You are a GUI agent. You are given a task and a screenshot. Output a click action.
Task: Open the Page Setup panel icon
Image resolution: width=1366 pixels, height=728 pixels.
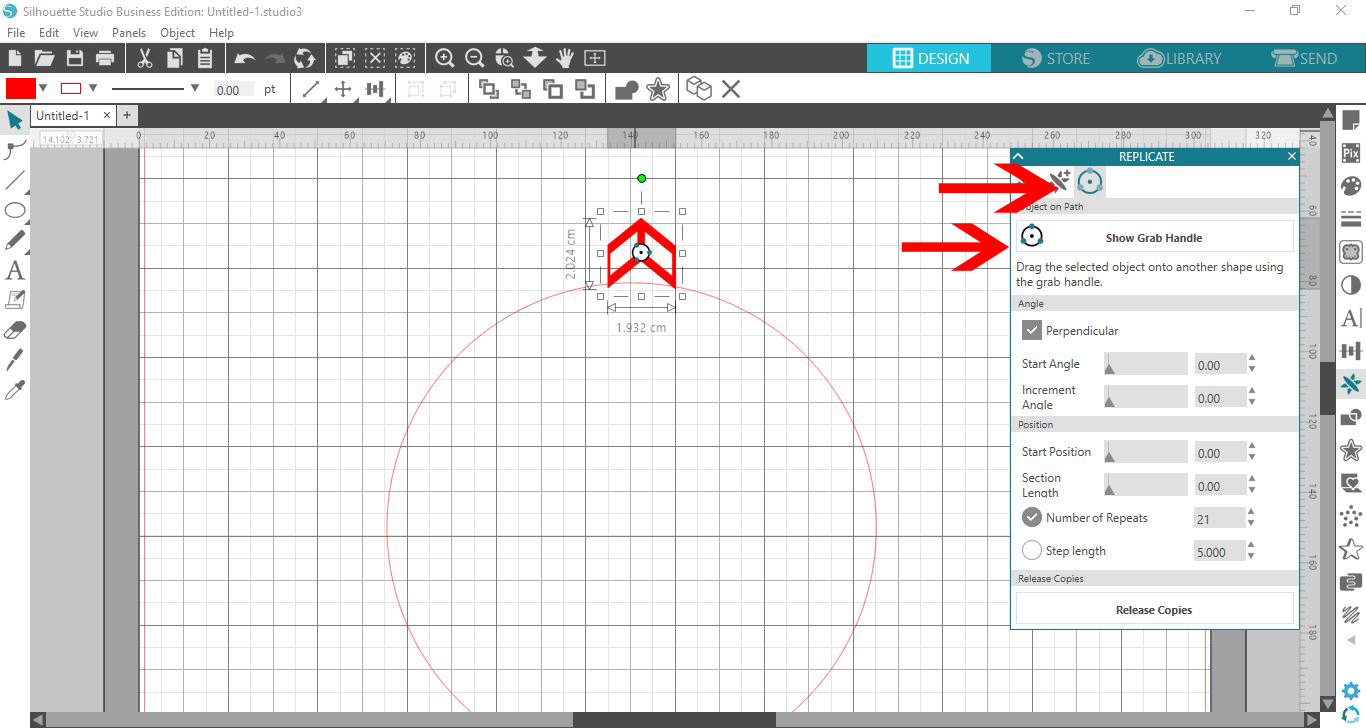pos(1351,121)
